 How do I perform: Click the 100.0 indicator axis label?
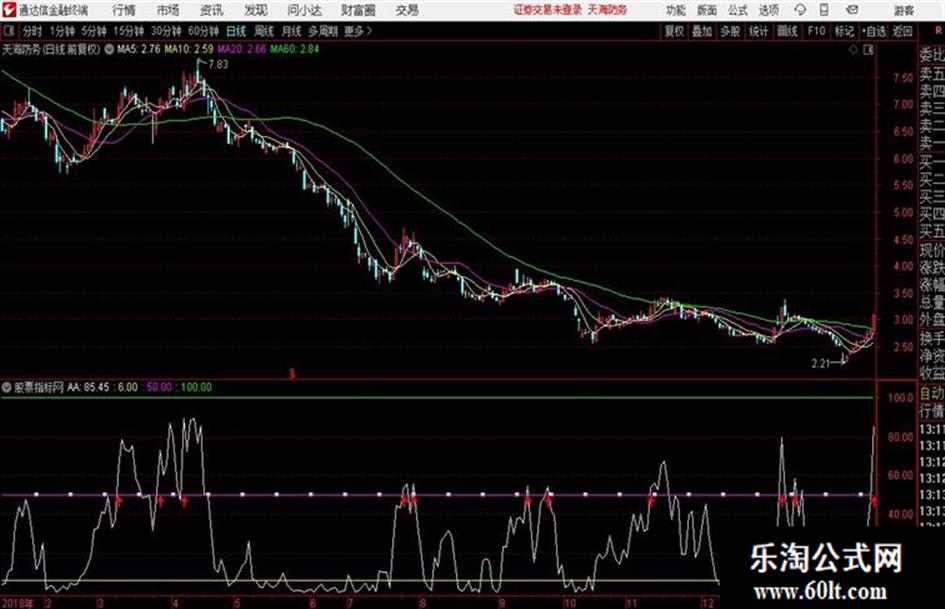900,398
